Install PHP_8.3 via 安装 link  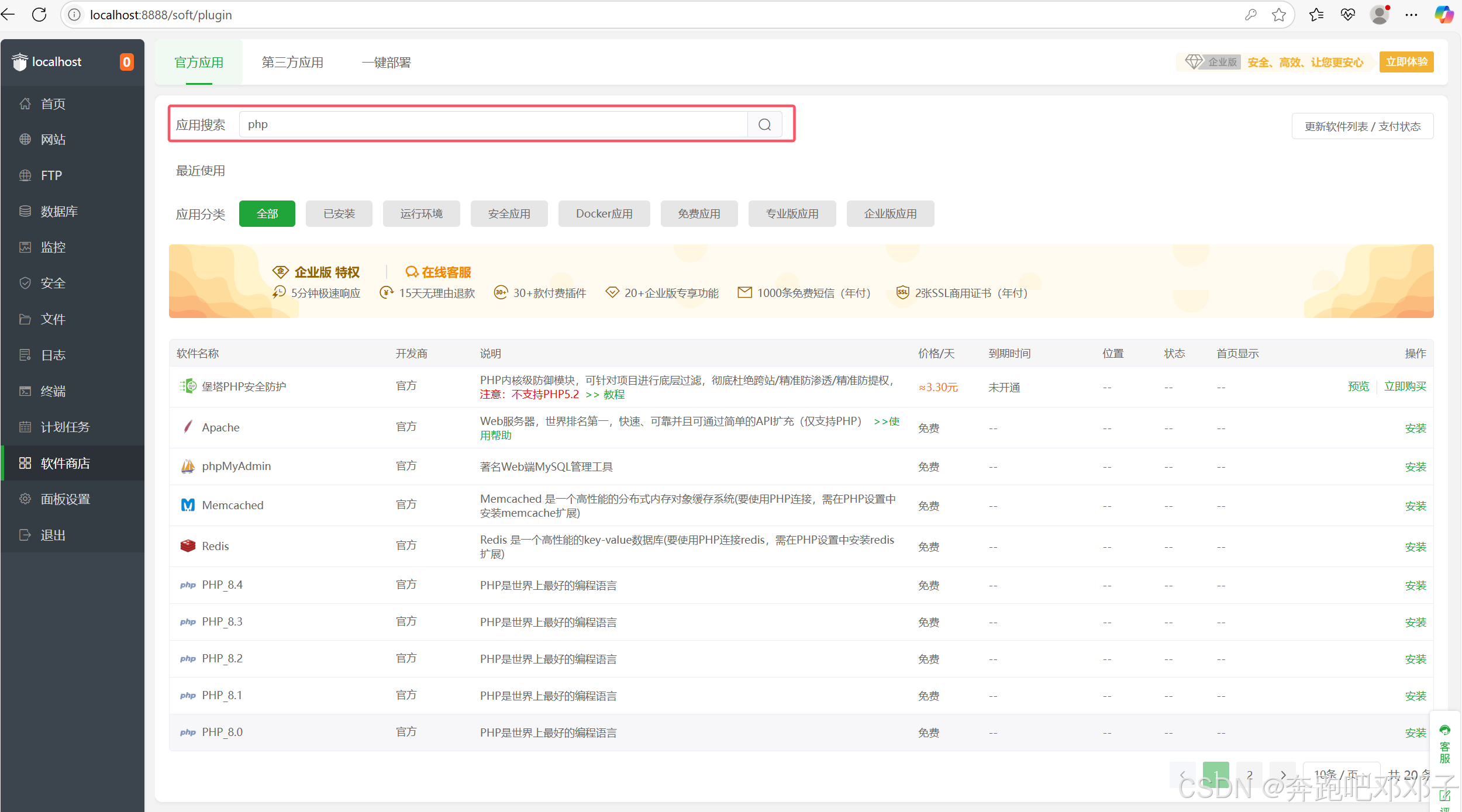1416,622
